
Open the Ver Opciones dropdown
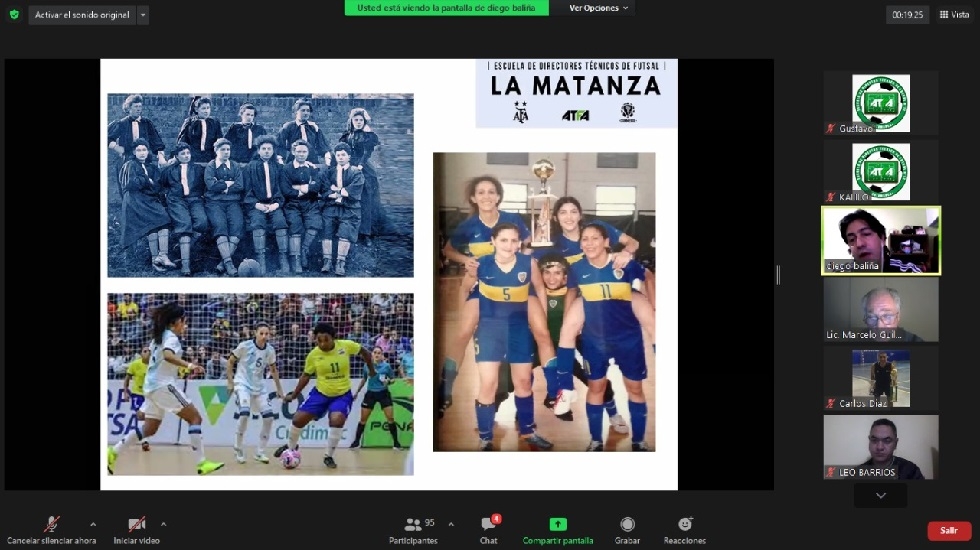pos(599,8)
